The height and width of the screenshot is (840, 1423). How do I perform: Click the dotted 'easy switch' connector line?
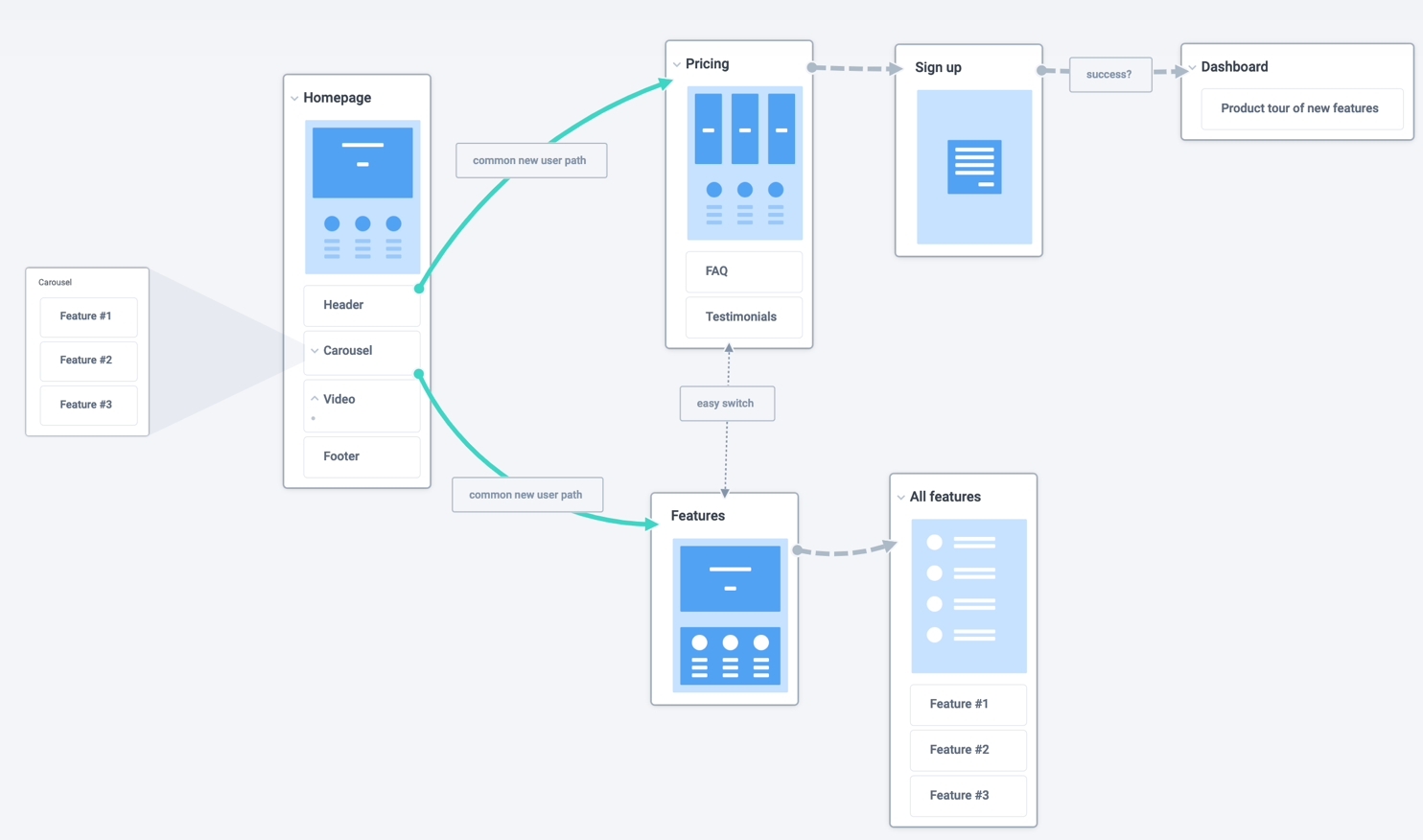(x=726, y=403)
